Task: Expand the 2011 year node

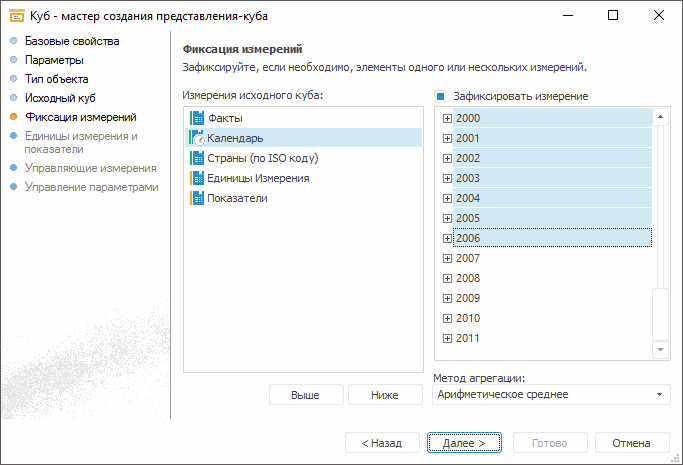Action: [x=447, y=338]
